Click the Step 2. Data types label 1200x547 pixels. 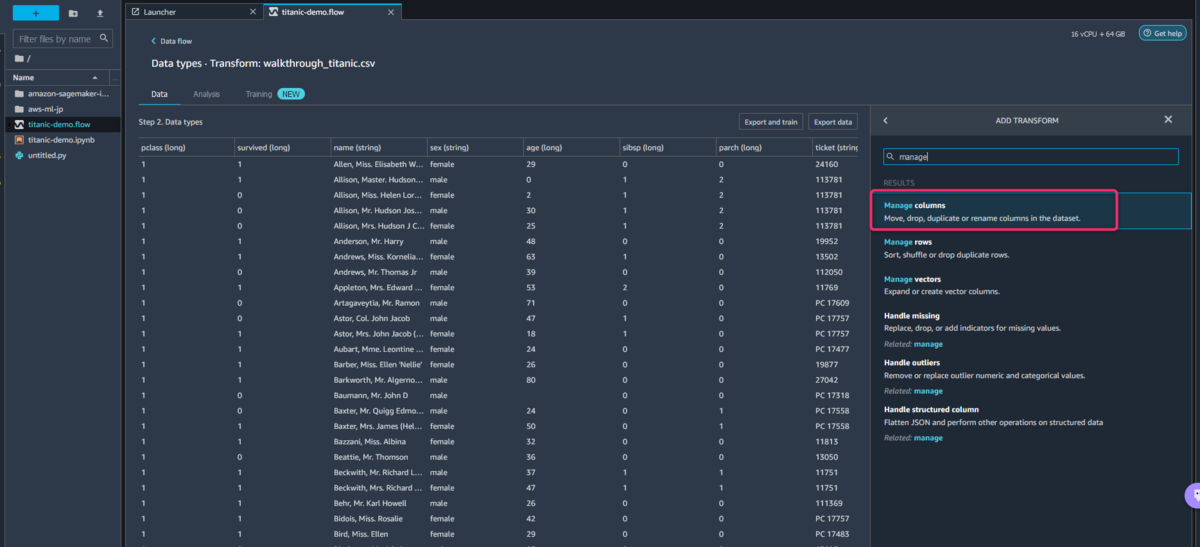click(x=171, y=122)
